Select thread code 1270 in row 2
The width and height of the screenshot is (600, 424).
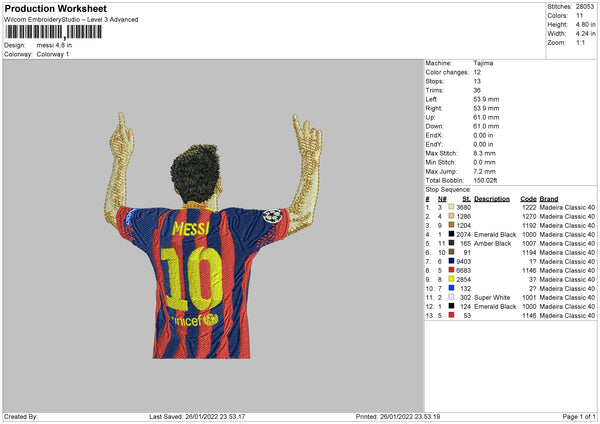529,217
